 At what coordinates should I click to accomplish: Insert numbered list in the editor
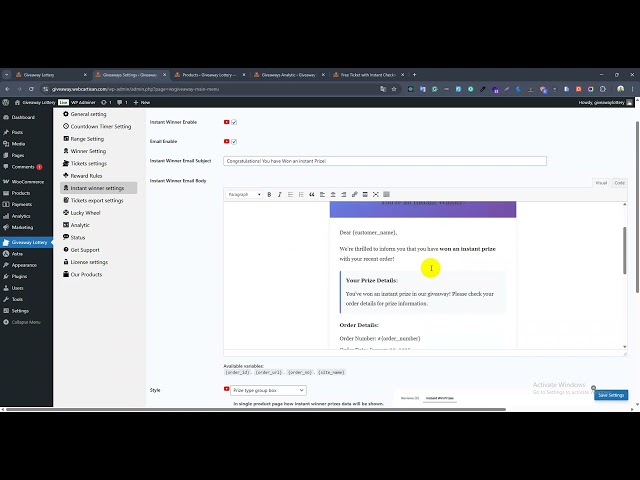point(301,195)
